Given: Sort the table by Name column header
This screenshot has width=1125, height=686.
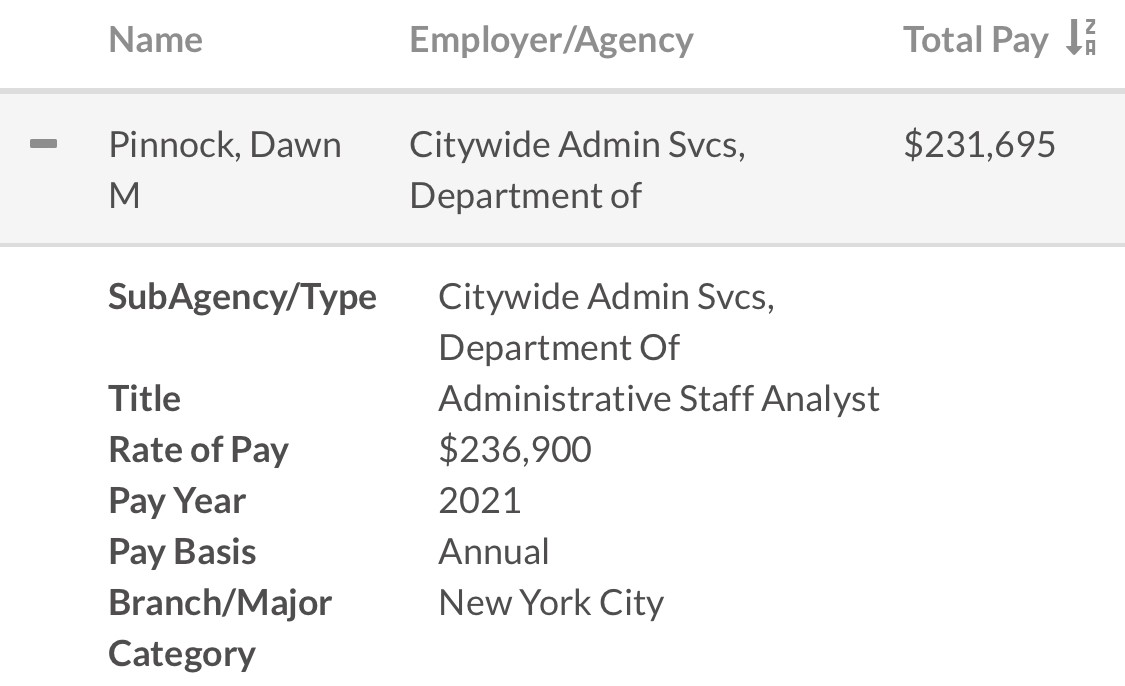Looking at the screenshot, I should (x=155, y=40).
